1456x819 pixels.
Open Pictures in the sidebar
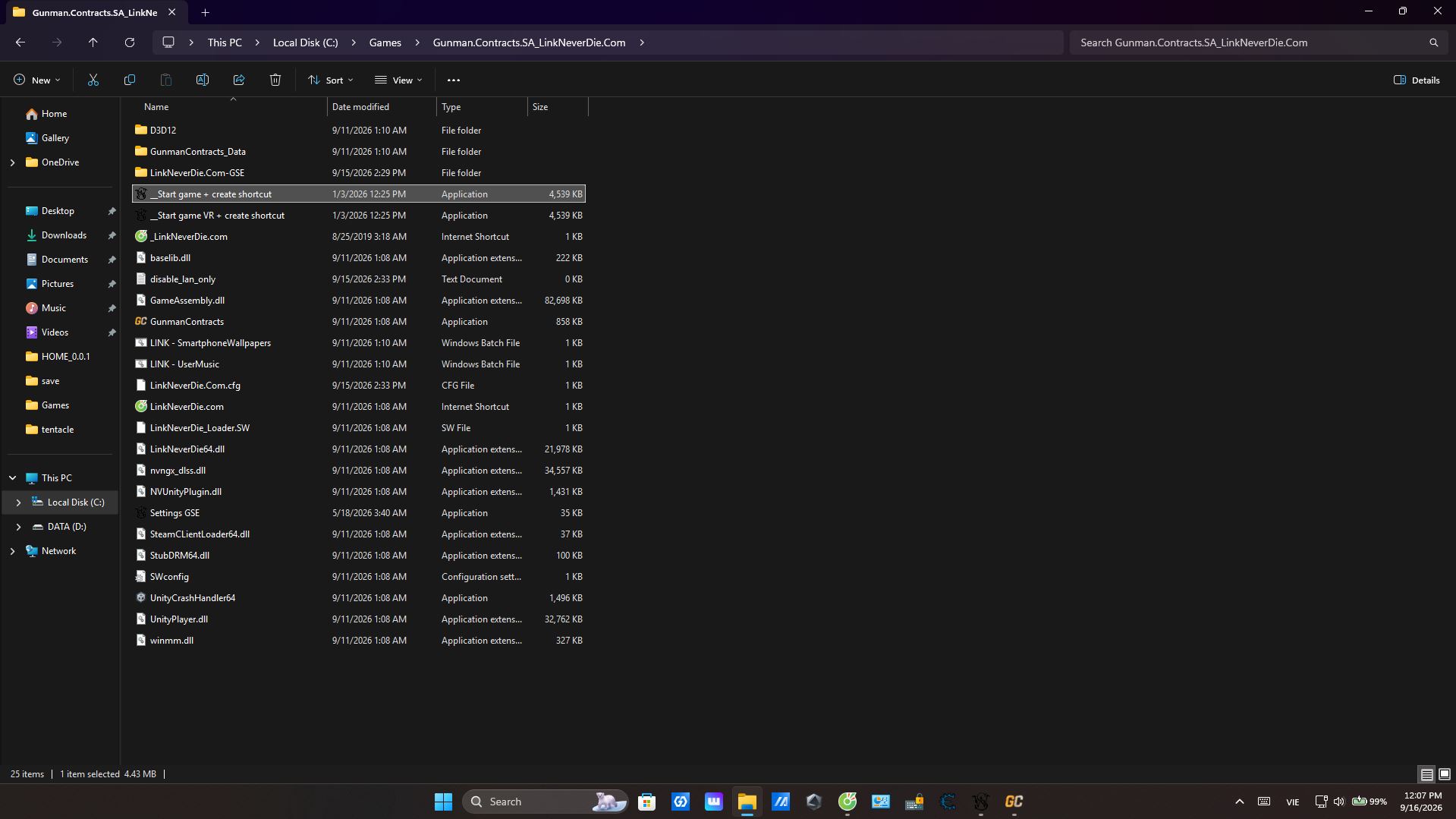[58, 284]
